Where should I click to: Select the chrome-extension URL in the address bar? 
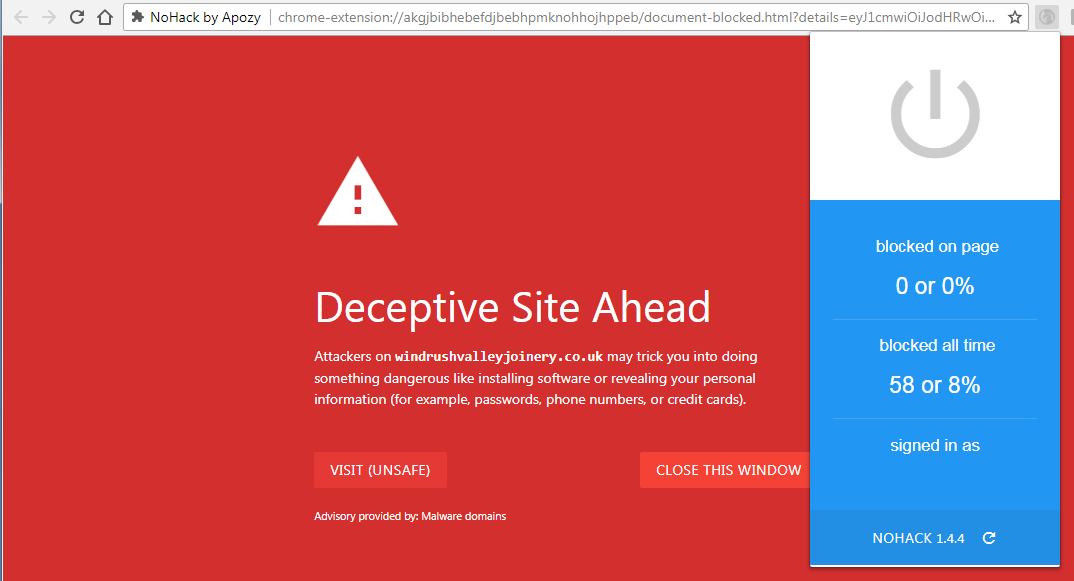point(636,17)
